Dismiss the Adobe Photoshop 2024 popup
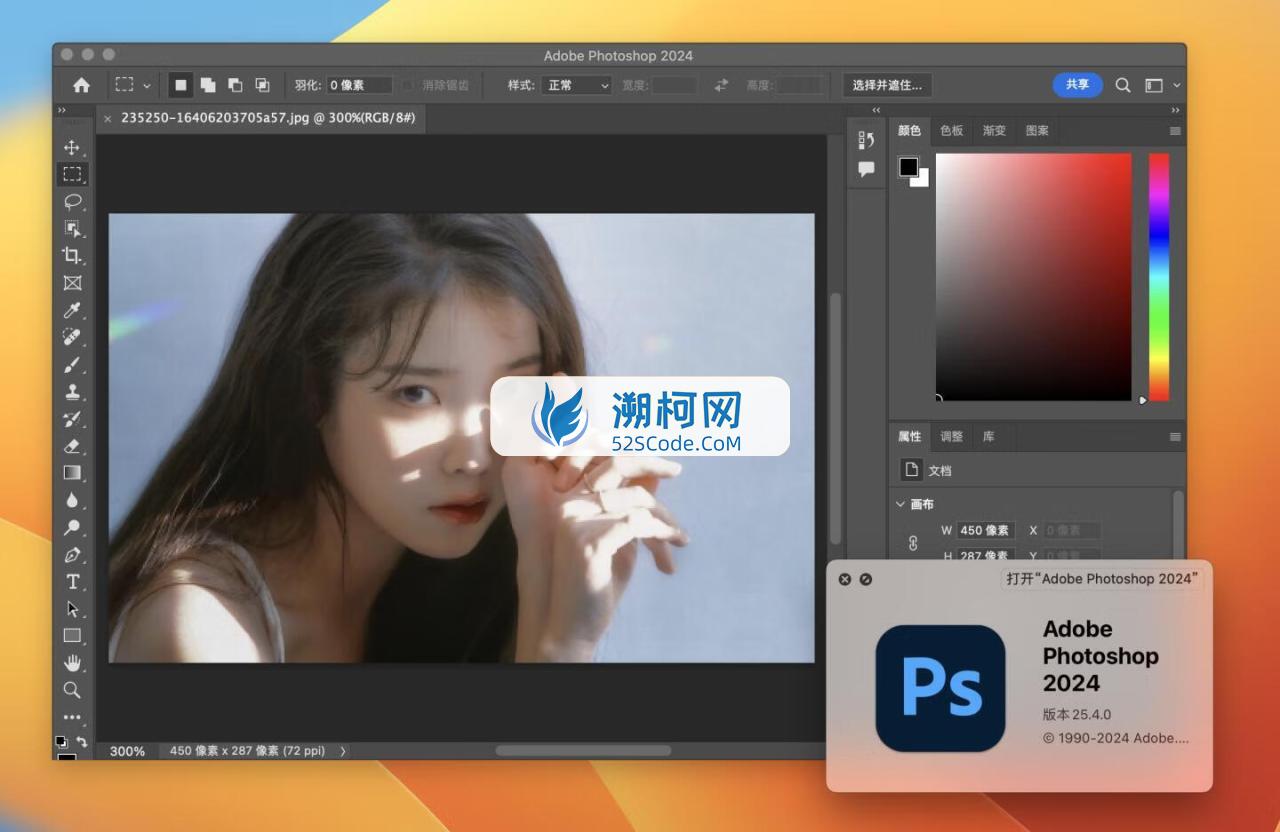This screenshot has width=1280, height=832. 845,579
